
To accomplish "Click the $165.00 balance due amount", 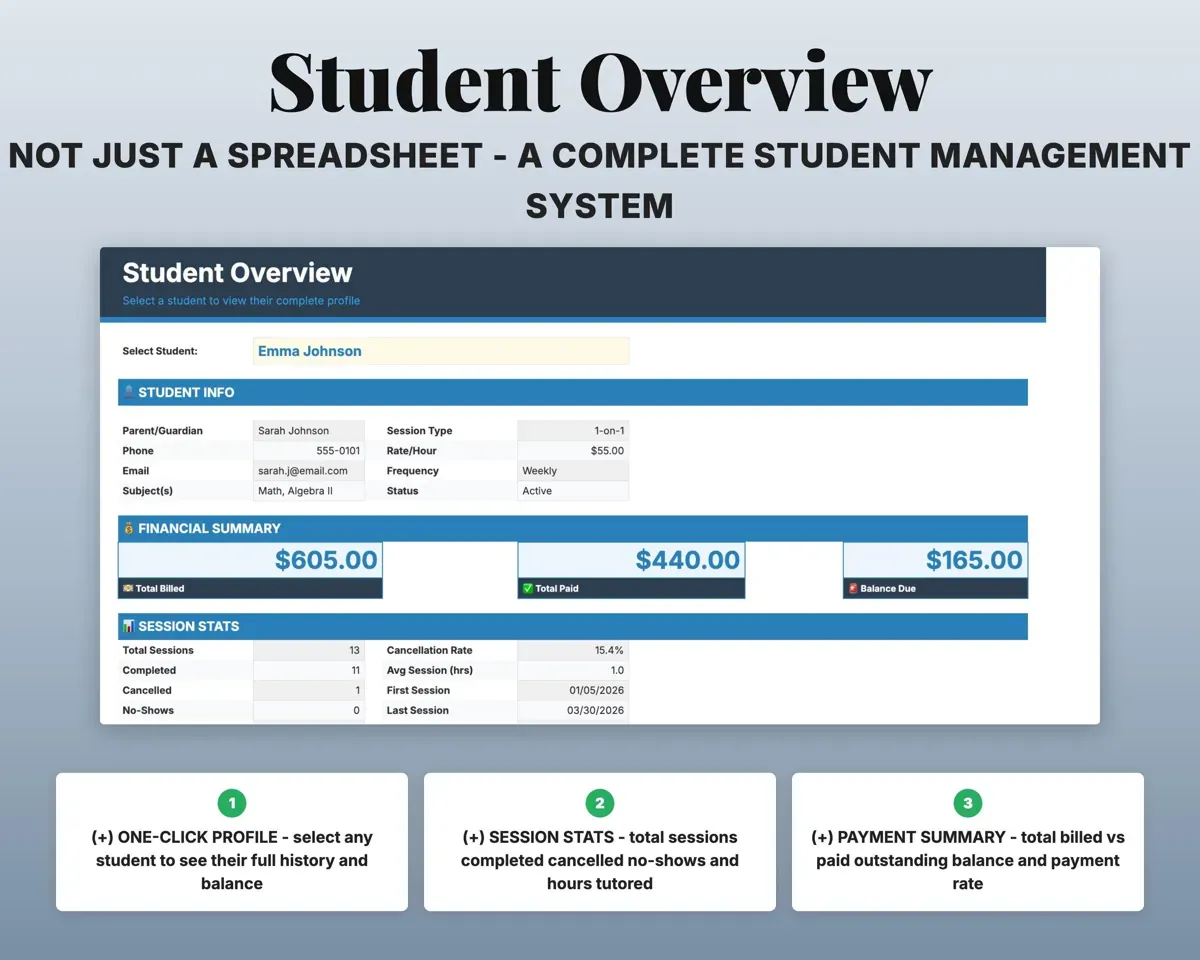I will (974, 560).
